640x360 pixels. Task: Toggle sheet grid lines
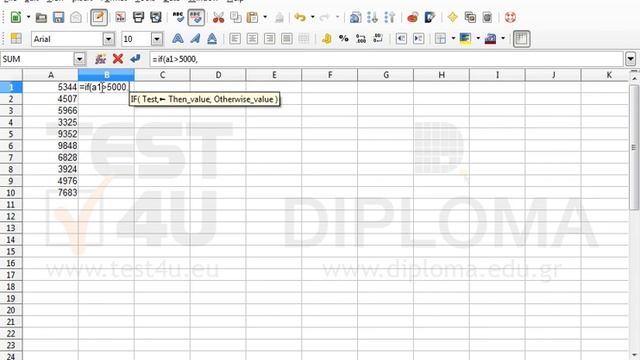click(x=522, y=39)
